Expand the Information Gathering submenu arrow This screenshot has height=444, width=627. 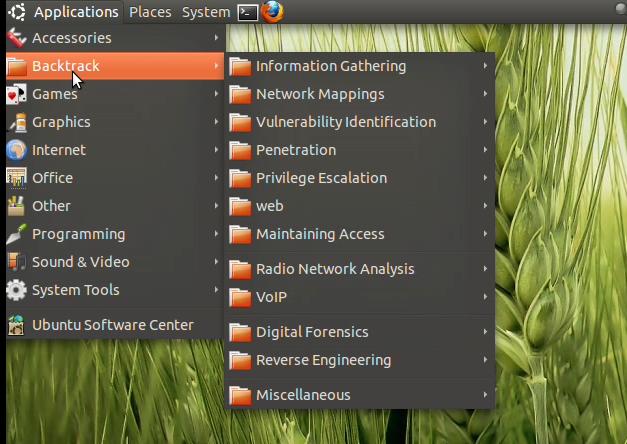(485, 66)
